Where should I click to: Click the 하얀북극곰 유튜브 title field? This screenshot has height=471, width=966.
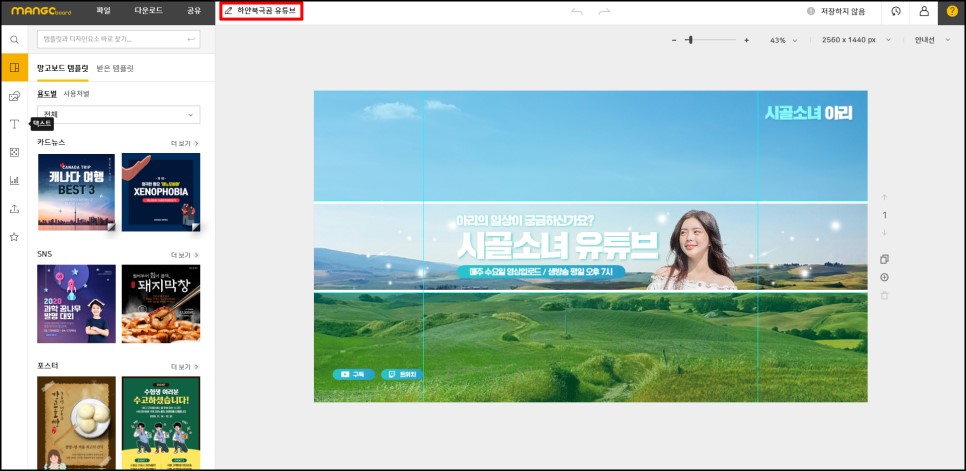(x=262, y=11)
